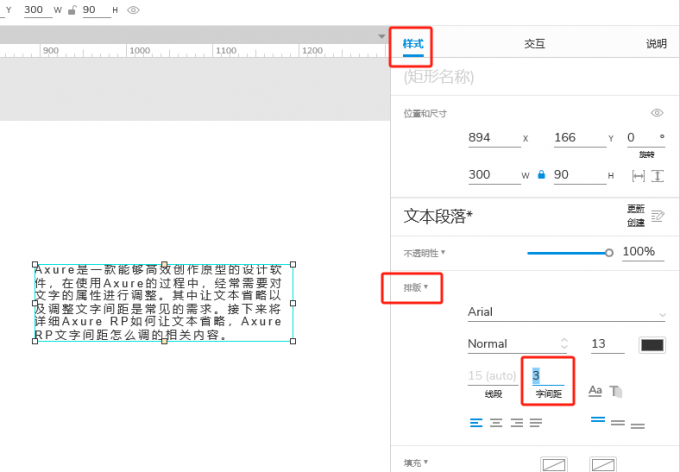Toggle the aspect ratio lock in top toolbar
Image resolution: width=680 pixels, height=472 pixels.
pos(72,10)
